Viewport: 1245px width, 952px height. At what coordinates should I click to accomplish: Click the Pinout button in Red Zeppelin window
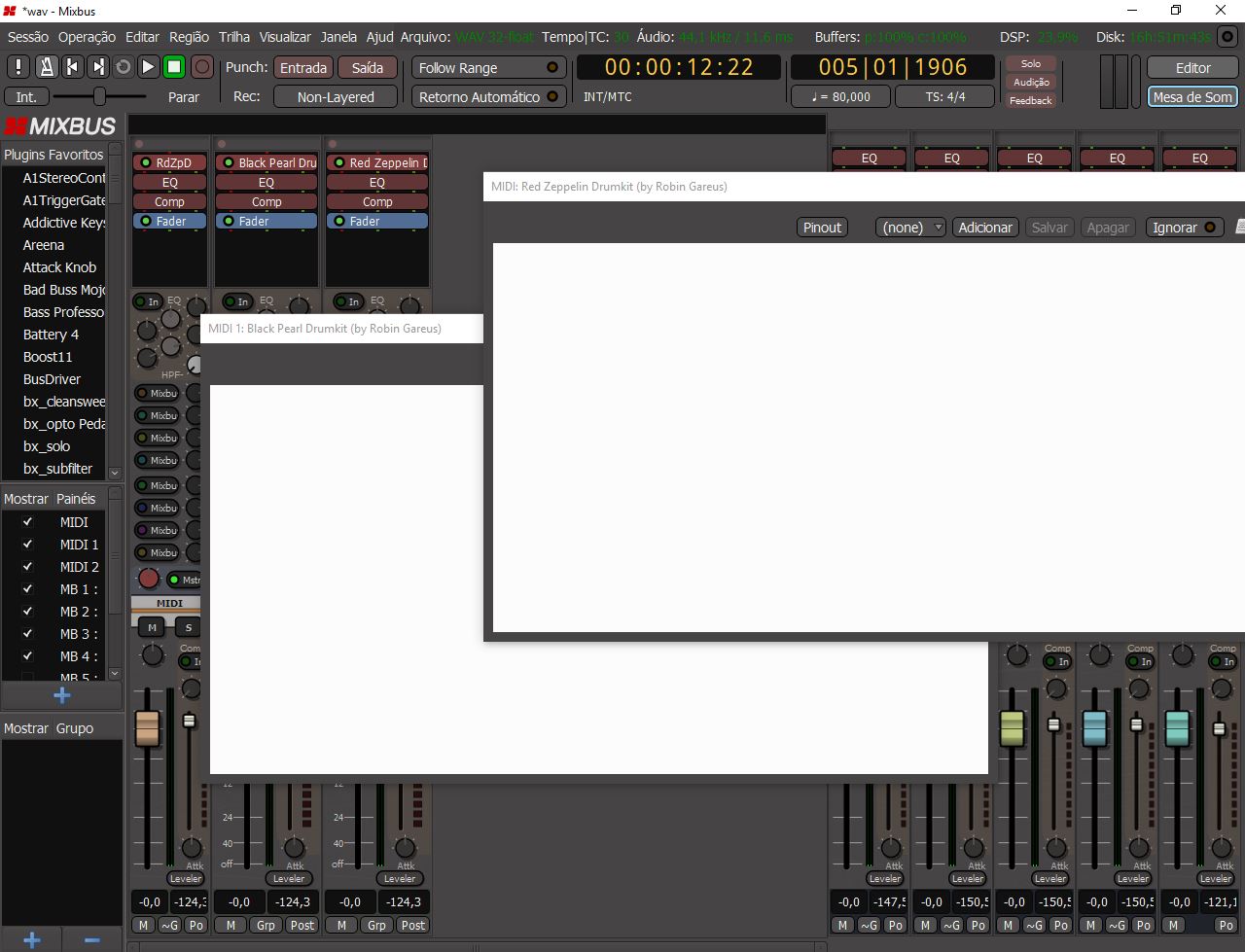pyautogui.click(x=822, y=227)
